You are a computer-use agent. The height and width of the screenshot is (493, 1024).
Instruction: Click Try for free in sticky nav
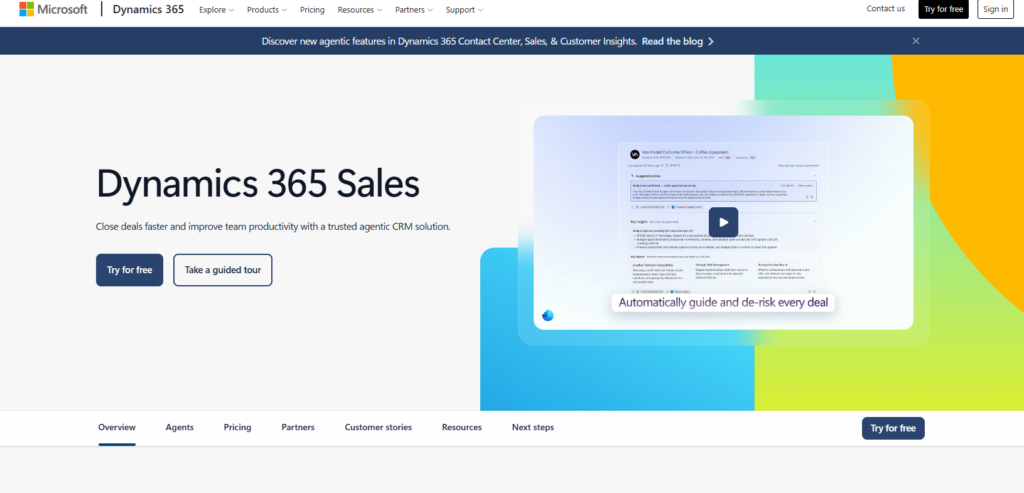[x=893, y=428]
